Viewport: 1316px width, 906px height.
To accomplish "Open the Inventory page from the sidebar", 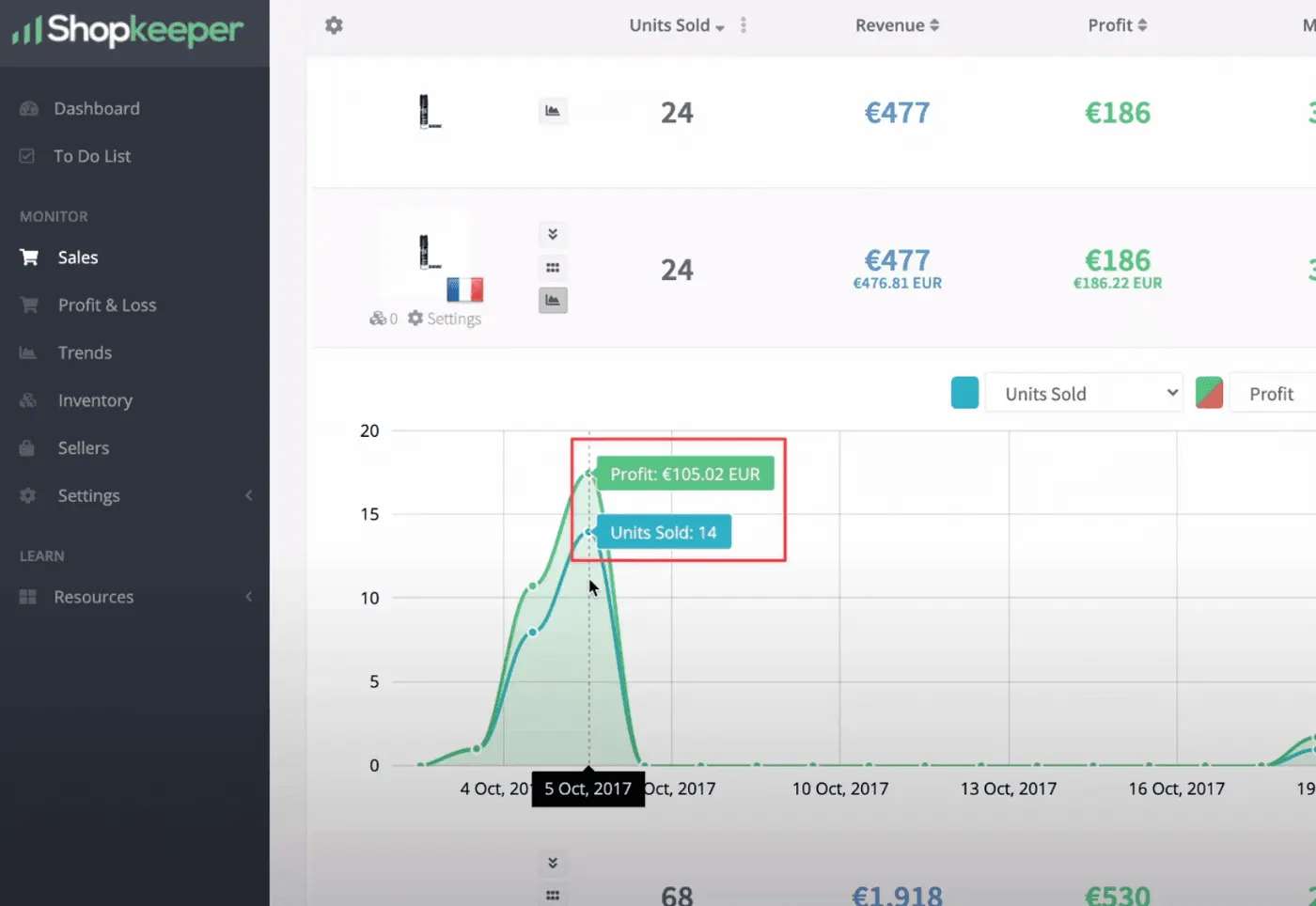I will [x=95, y=400].
